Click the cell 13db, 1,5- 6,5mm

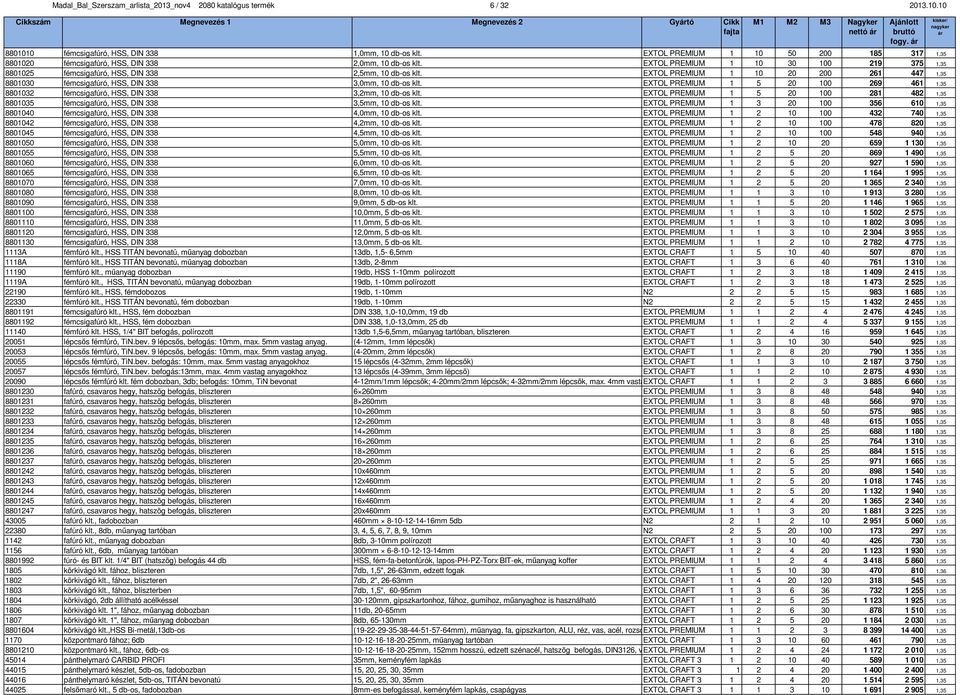[383, 252]
